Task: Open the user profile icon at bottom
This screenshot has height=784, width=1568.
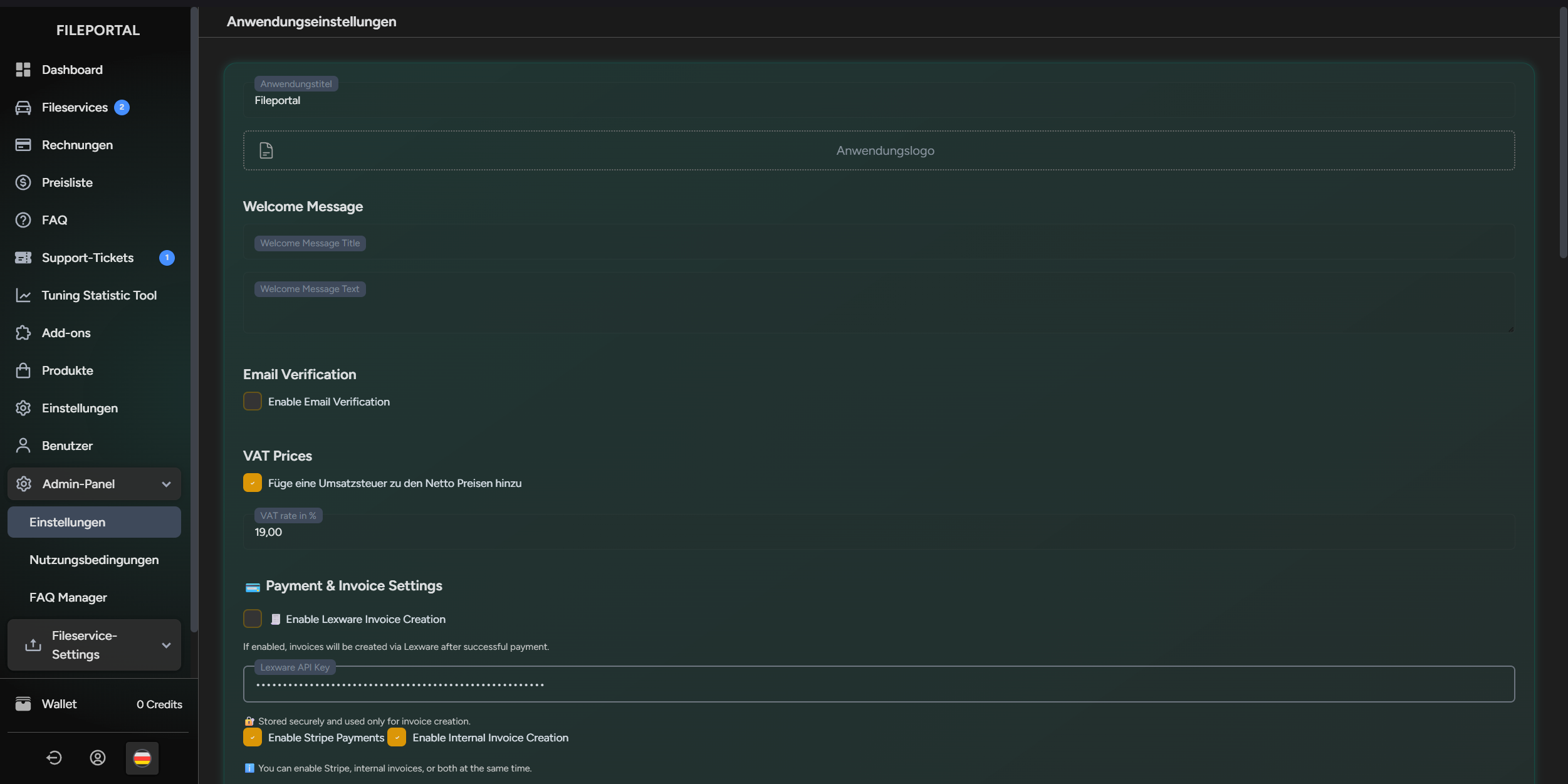Action: (98, 758)
